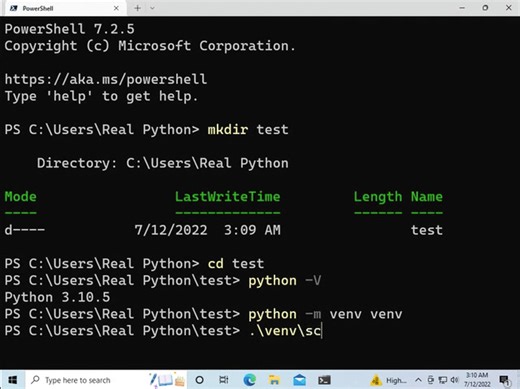Click the 'python -V' command text
This screenshot has height=389, width=520.
pyautogui.click(x=285, y=280)
